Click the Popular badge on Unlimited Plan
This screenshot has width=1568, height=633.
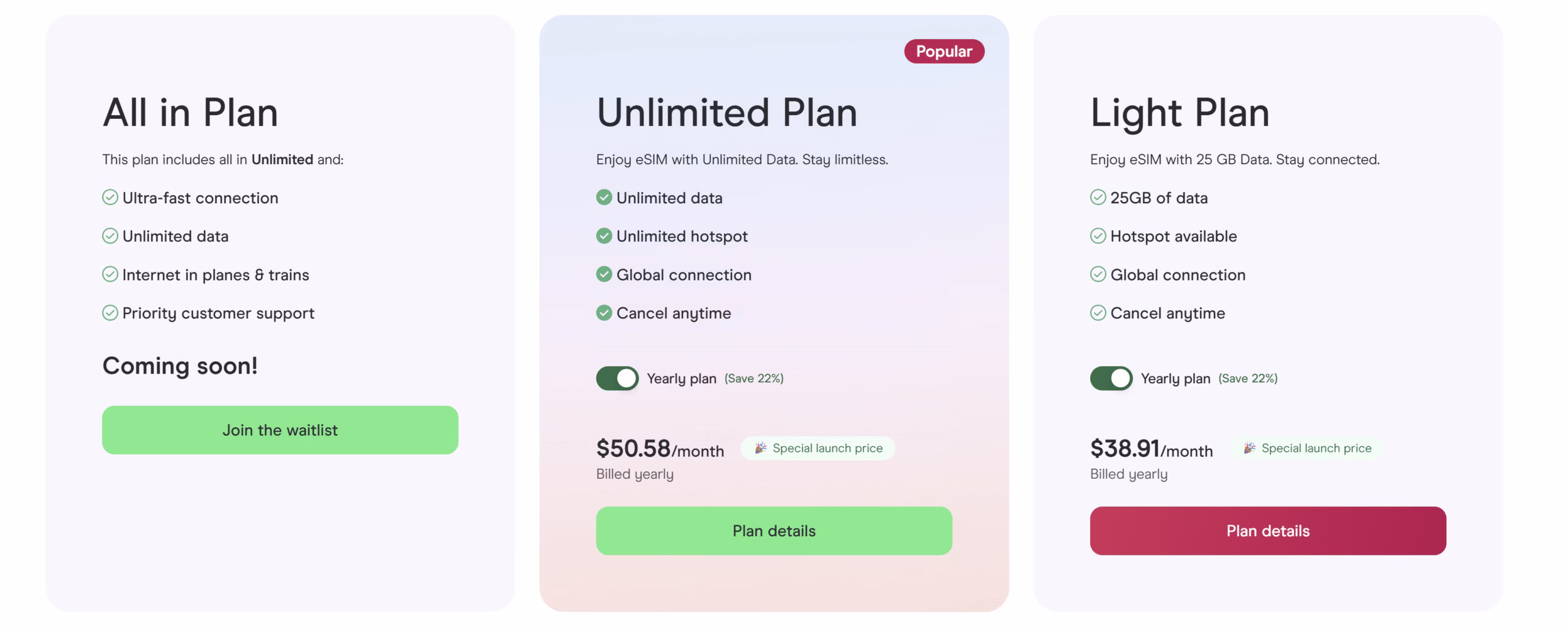944,51
